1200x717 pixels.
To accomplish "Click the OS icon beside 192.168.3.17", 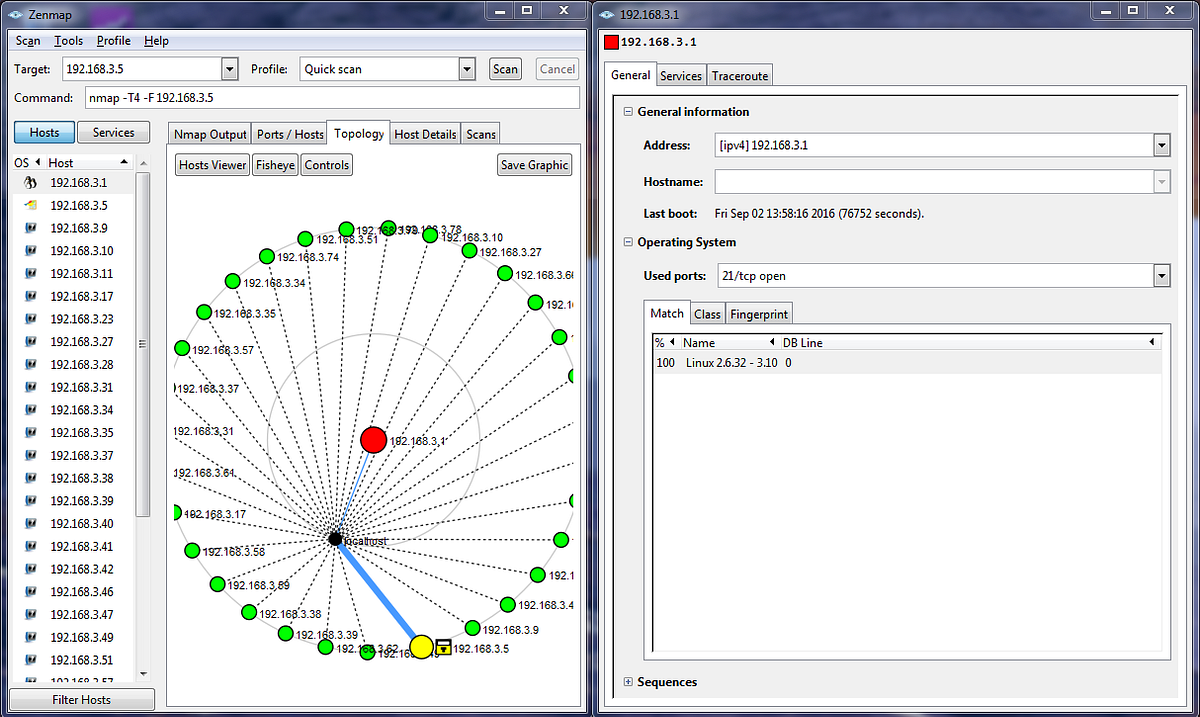I will (x=30, y=297).
